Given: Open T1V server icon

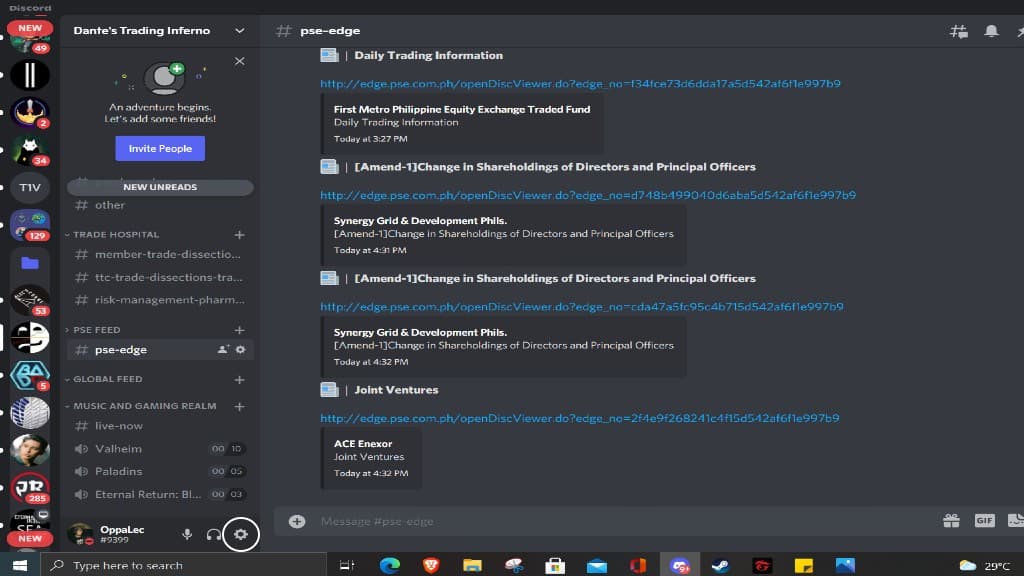Looking at the screenshot, I should click(29, 187).
